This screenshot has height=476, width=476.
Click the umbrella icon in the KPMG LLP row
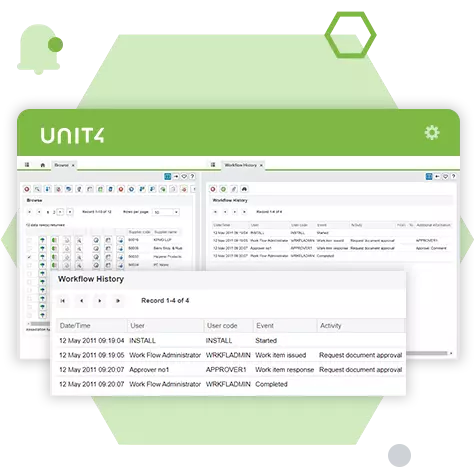tap(42, 240)
